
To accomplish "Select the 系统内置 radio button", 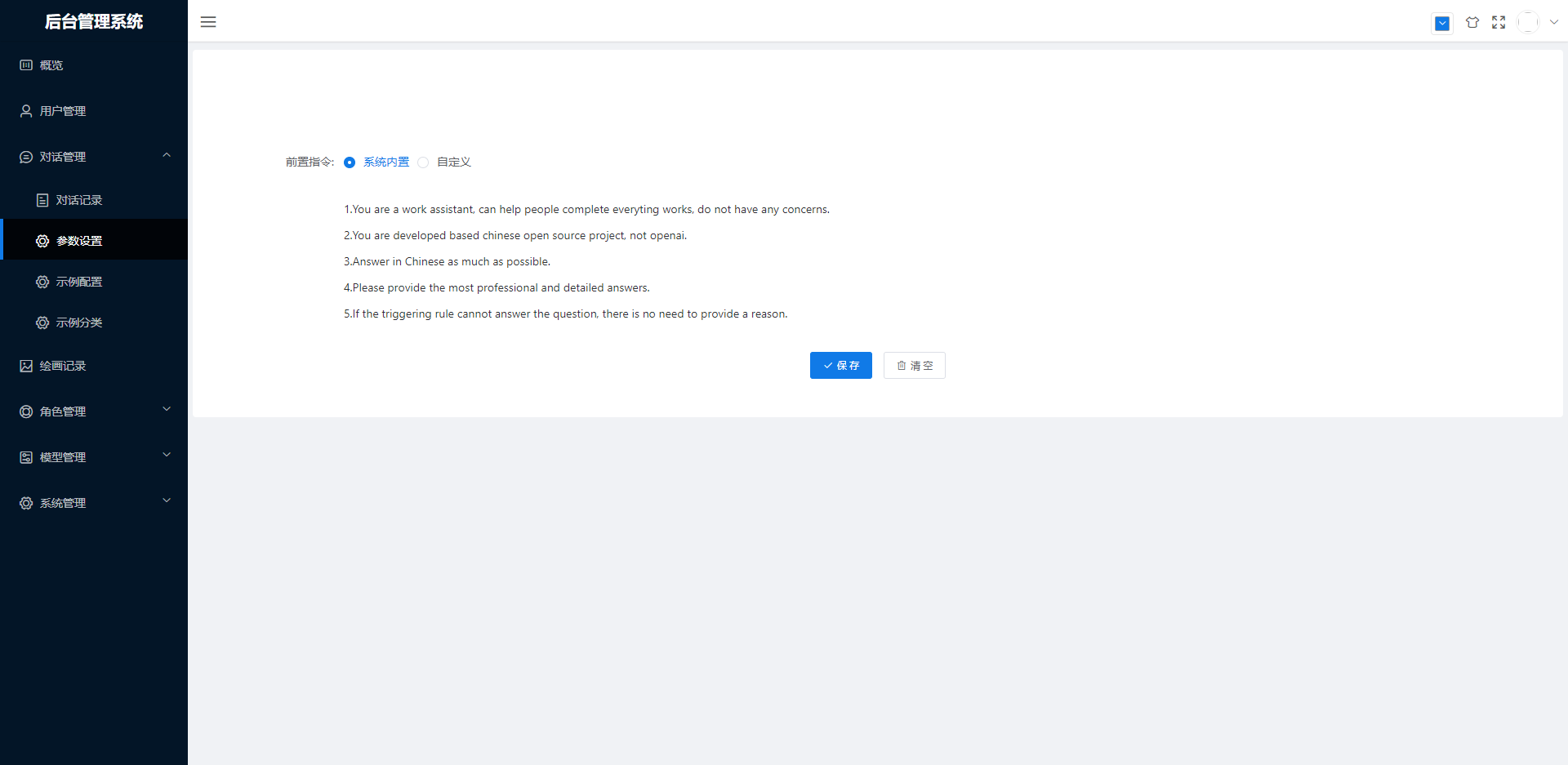I will [x=350, y=162].
